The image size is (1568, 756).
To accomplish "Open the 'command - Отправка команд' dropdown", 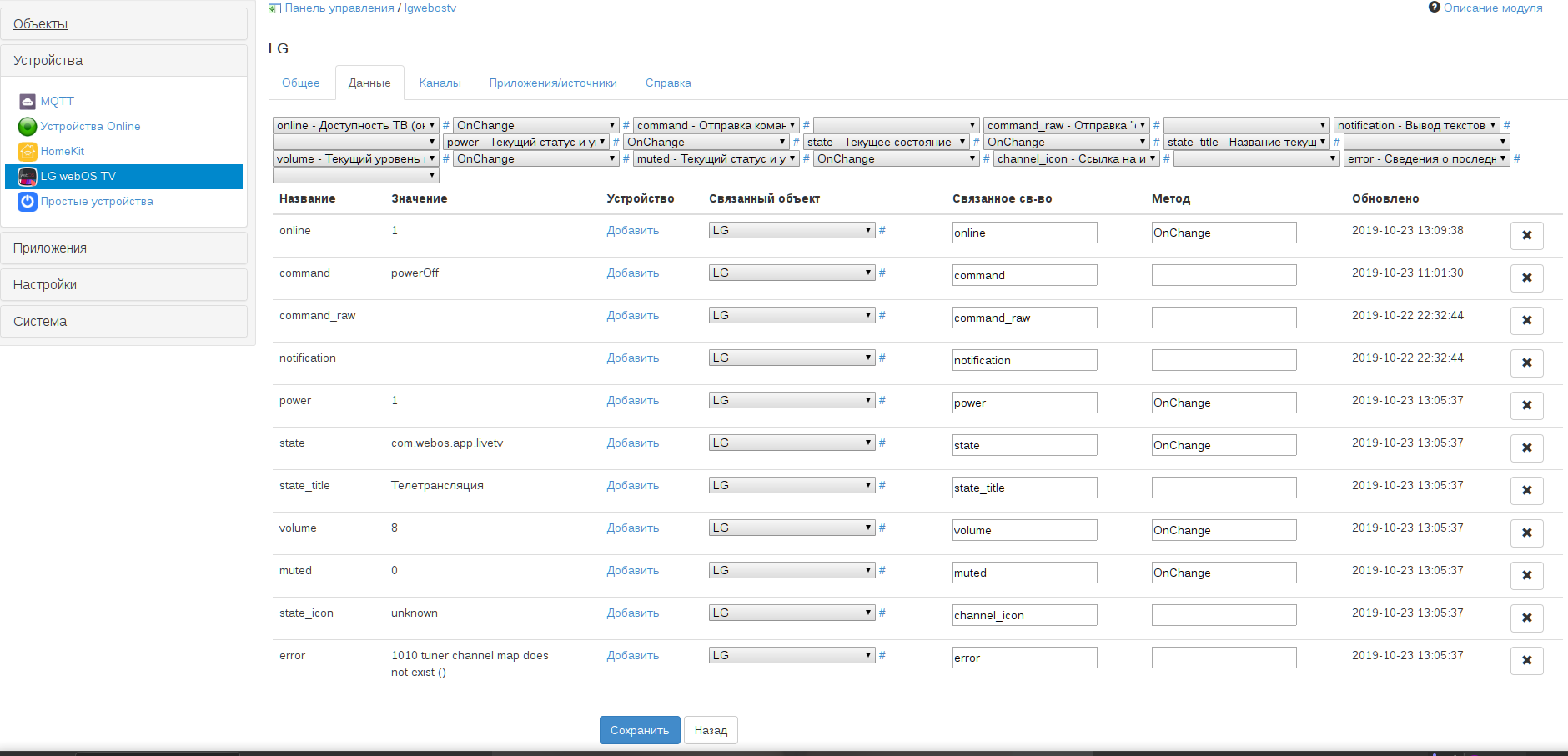I will coord(716,125).
